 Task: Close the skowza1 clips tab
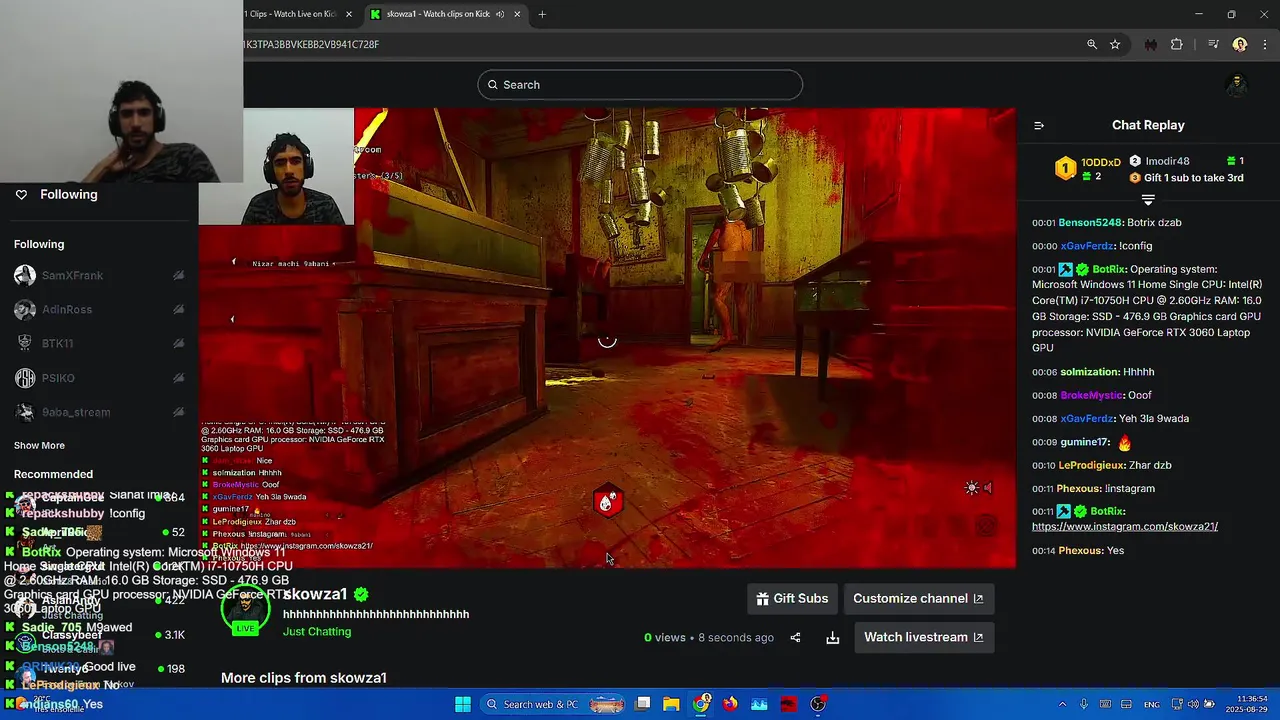pyautogui.click(x=517, y=14)
